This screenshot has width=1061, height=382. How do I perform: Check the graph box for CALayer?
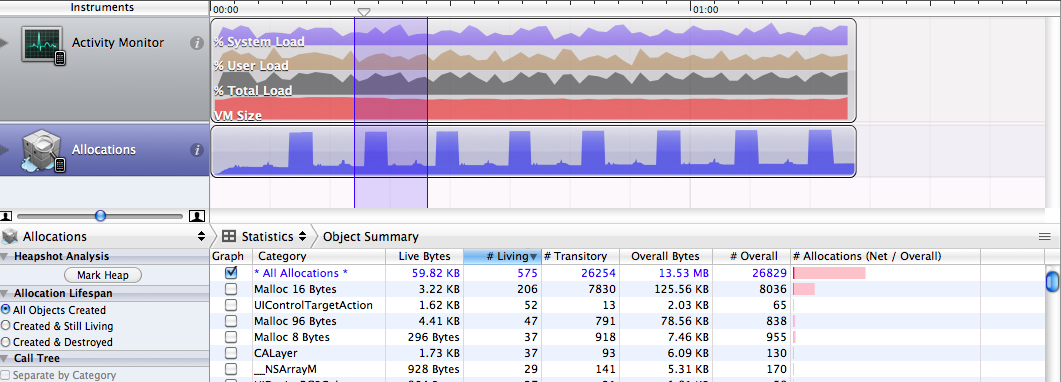click(x=231, y=353)
